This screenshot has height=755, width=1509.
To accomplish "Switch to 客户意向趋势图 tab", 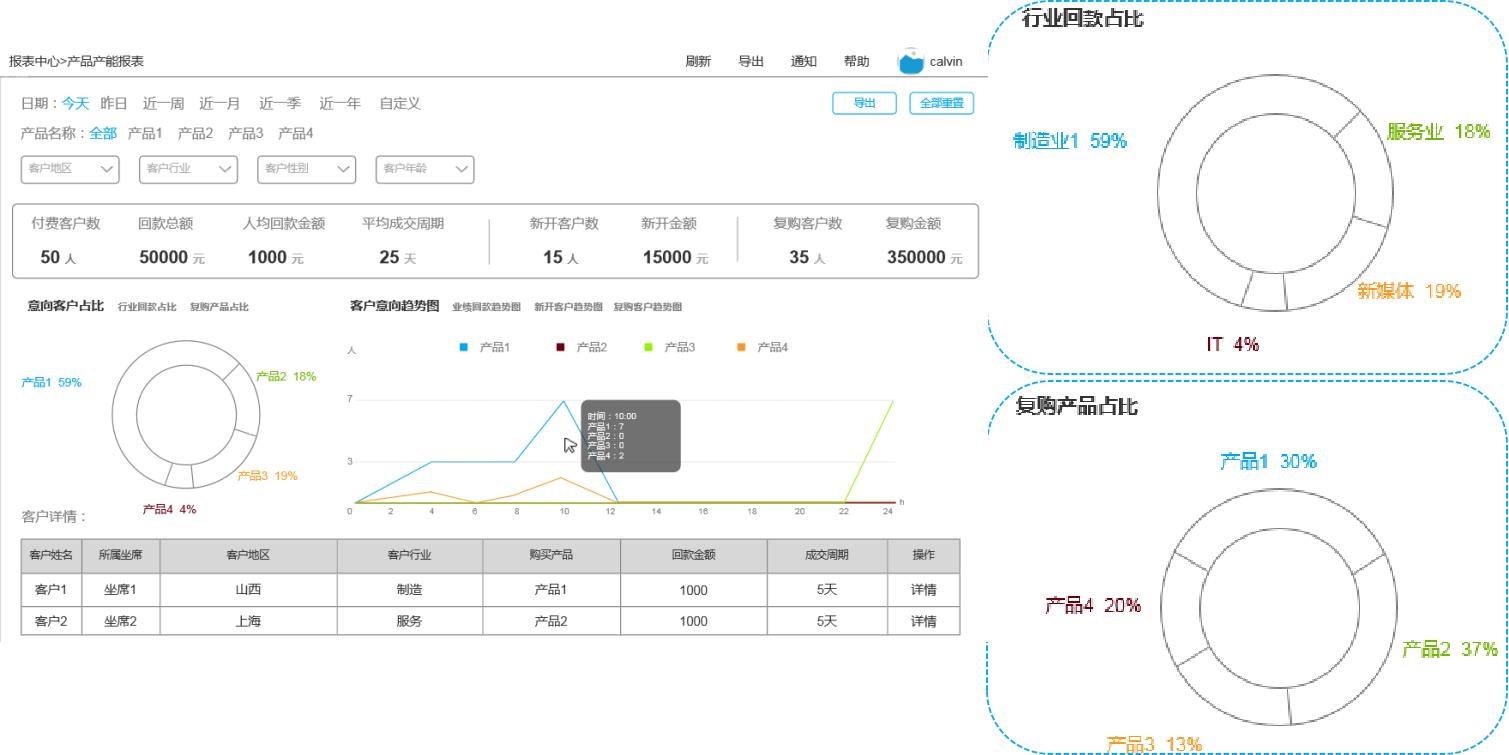I will pyautogui.click(x=395, y=307).
